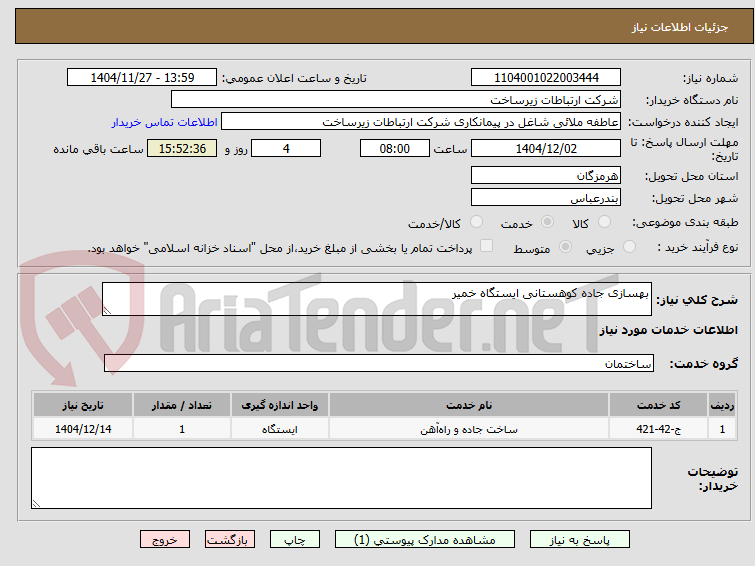The width and height of the screenshot is (755, 566).
Task: Select the جزیی purchase type radio
Action: [x=629, y=247]
